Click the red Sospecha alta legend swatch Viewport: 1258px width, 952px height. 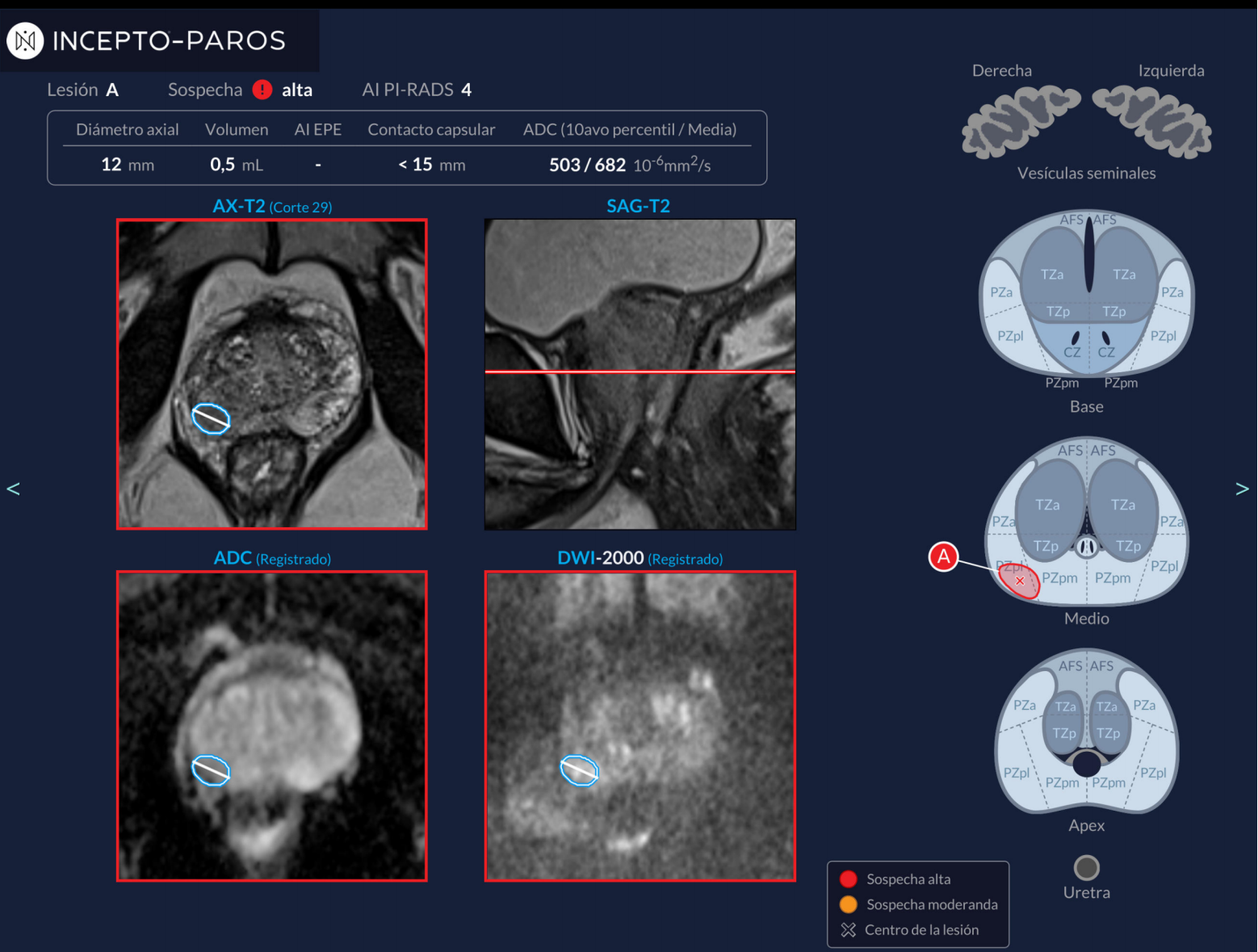pos(848,879)
